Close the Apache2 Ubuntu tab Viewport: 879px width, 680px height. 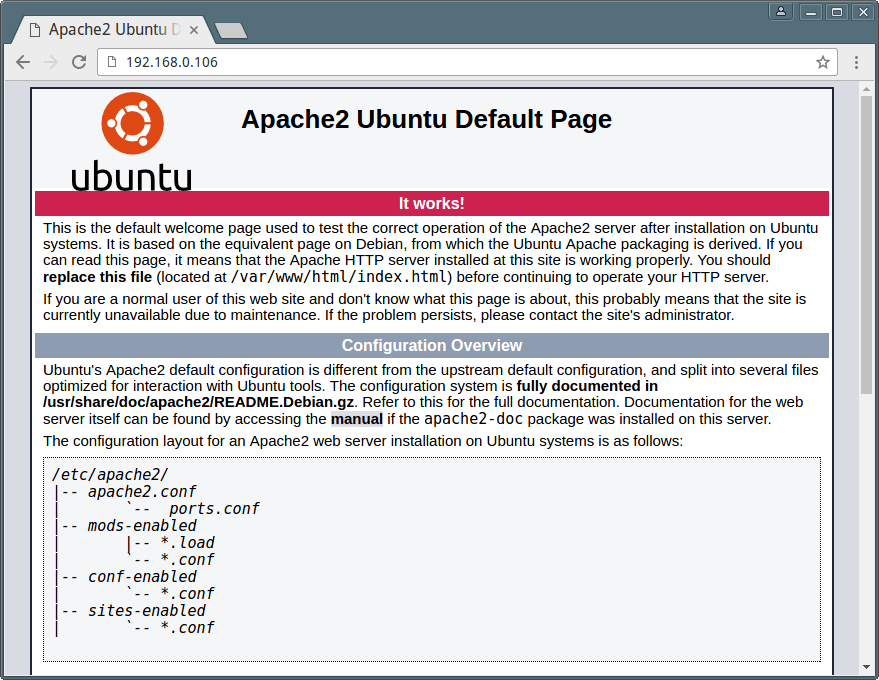click(x=193, y=30)
